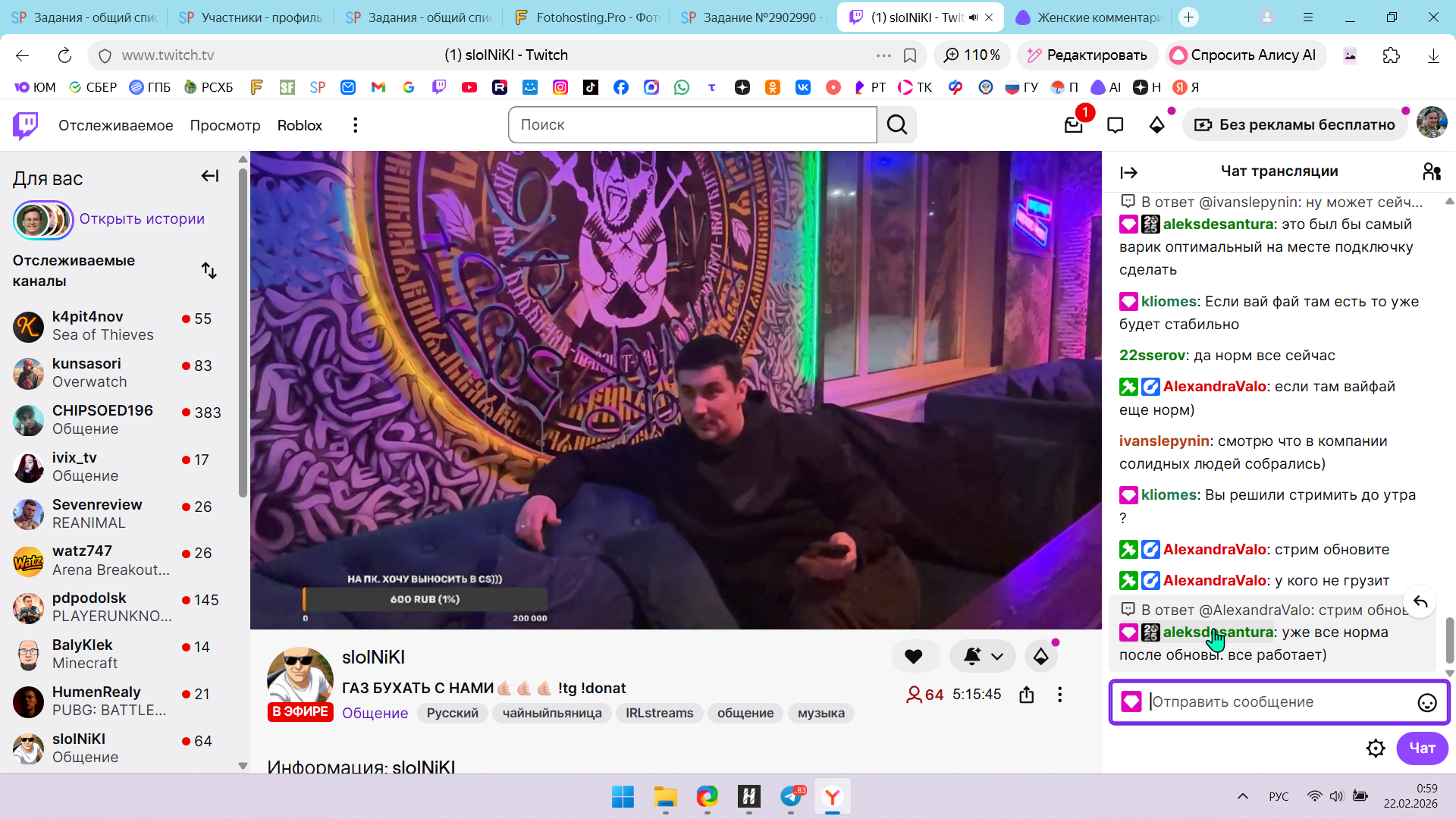
Task: Open the Общение category link under stream title
Action: (x=375, y=714)
